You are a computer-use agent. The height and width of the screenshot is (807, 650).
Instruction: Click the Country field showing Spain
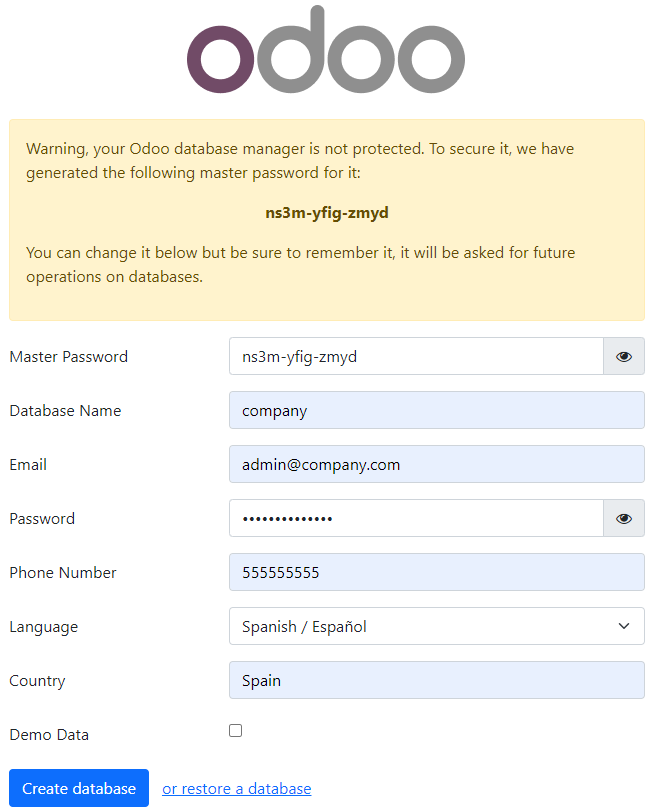436,680
